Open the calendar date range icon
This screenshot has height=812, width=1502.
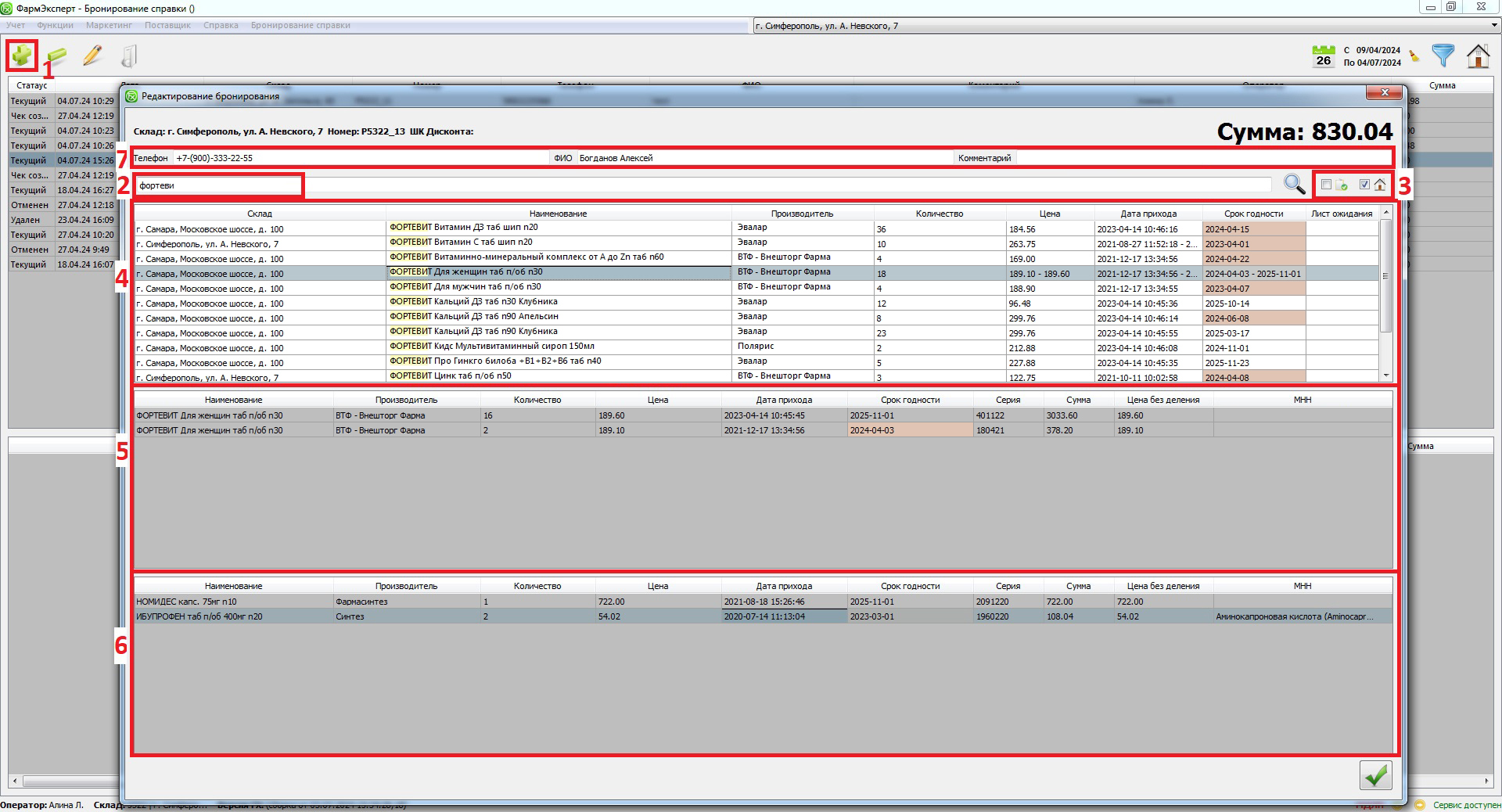[x=1323, y=56]
